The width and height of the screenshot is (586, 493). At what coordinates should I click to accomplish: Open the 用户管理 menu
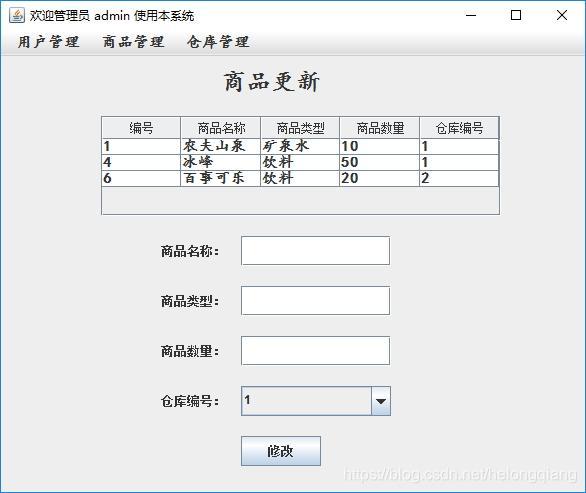(49, 41)
